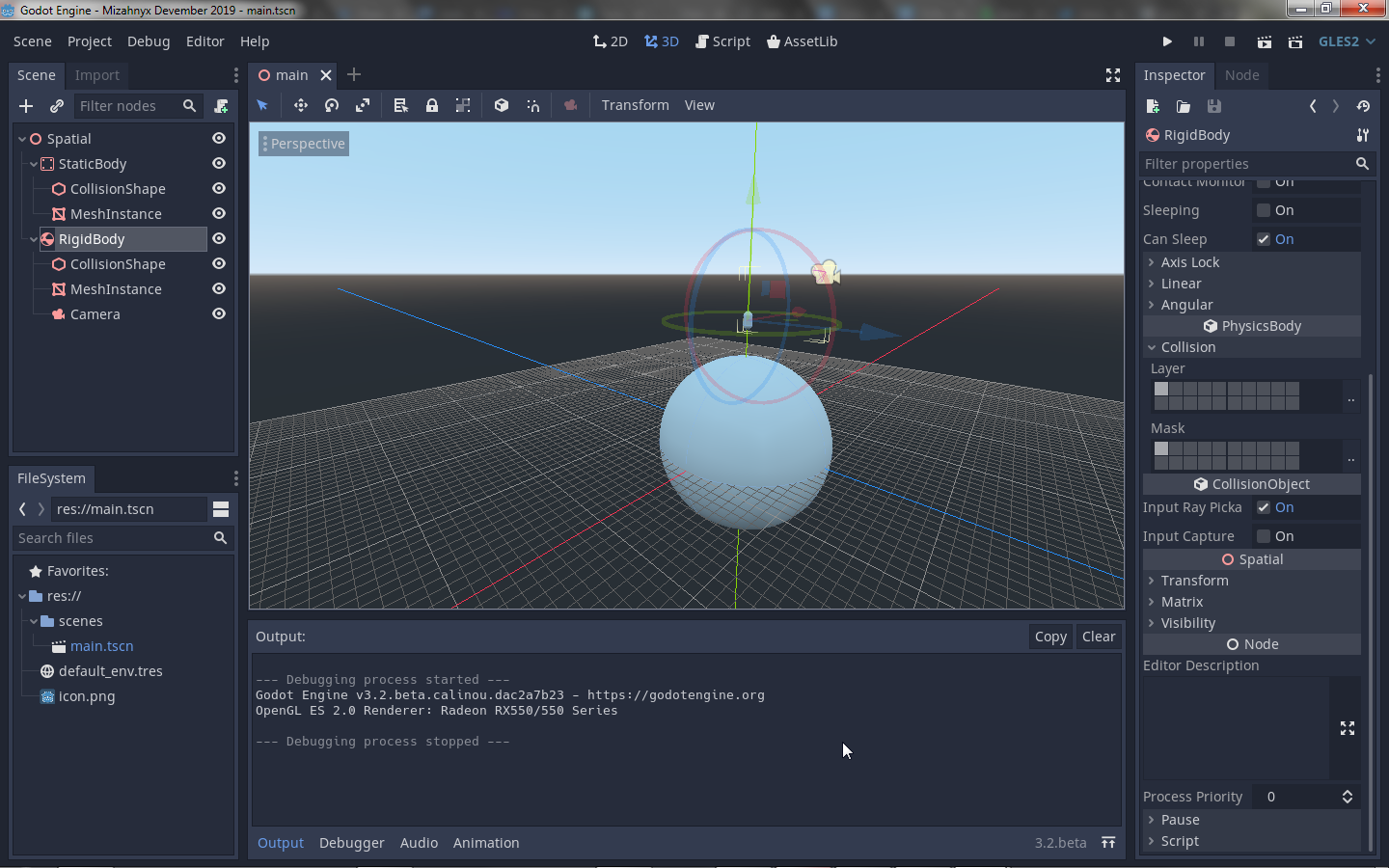Play the edited scene
Viewport: 1389px width, 868px height.
pos(1264,41)
